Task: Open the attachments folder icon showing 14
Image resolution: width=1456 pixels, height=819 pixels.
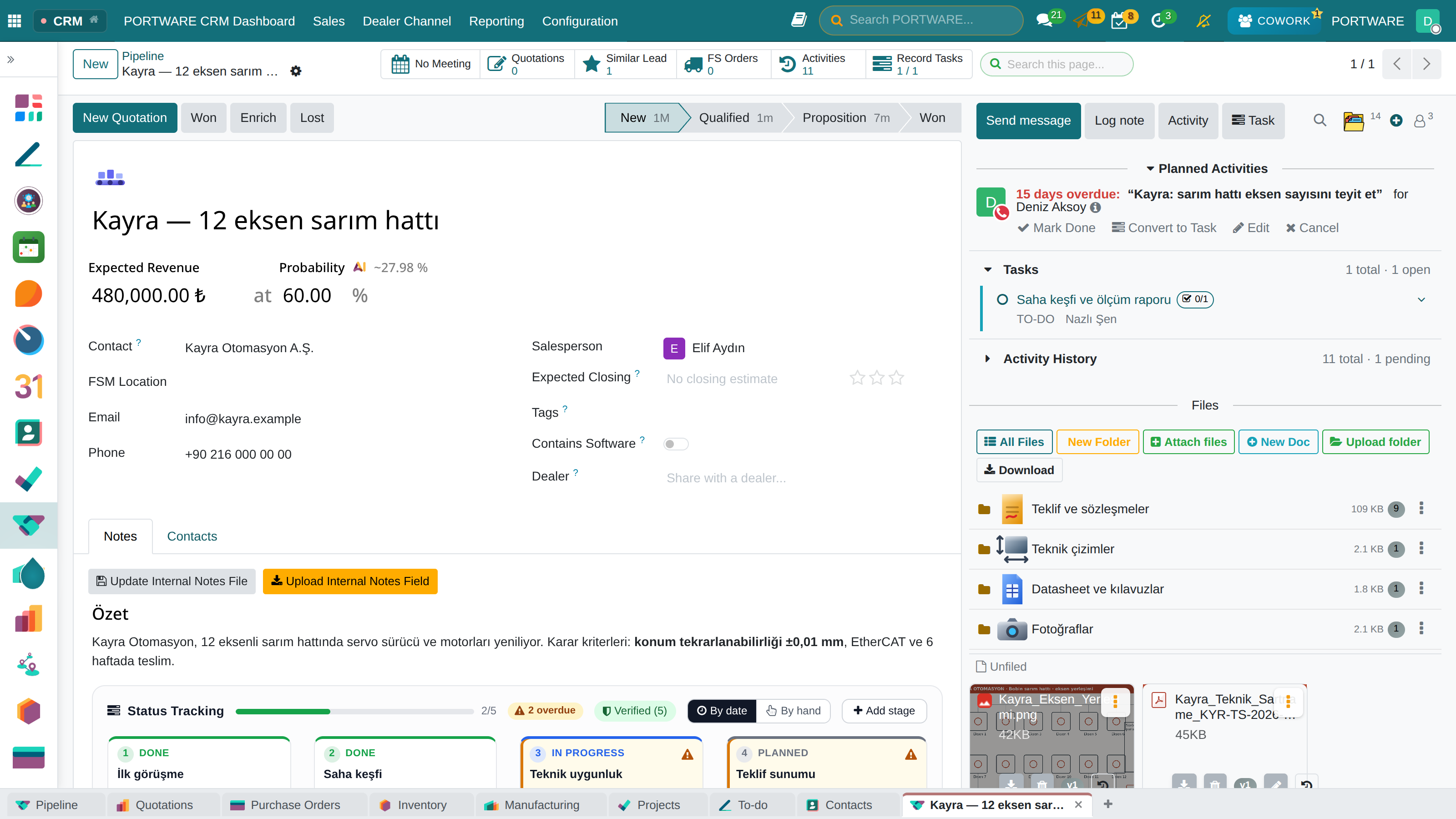Action: coord(1353,121)
